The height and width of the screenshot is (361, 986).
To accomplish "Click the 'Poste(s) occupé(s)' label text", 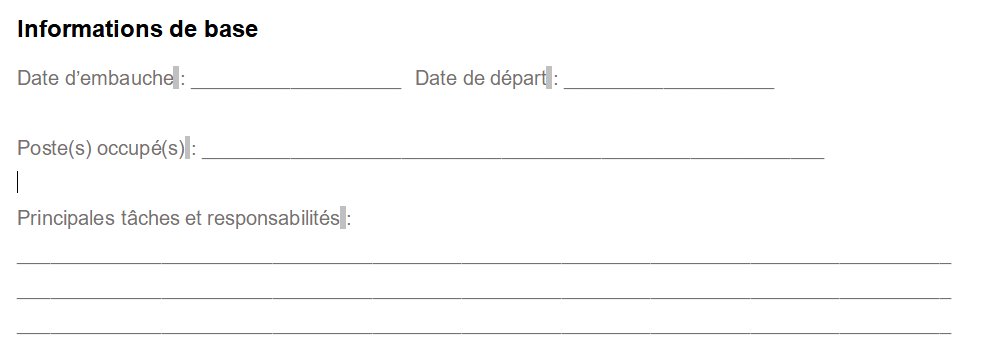I will (x=101, y=148).
